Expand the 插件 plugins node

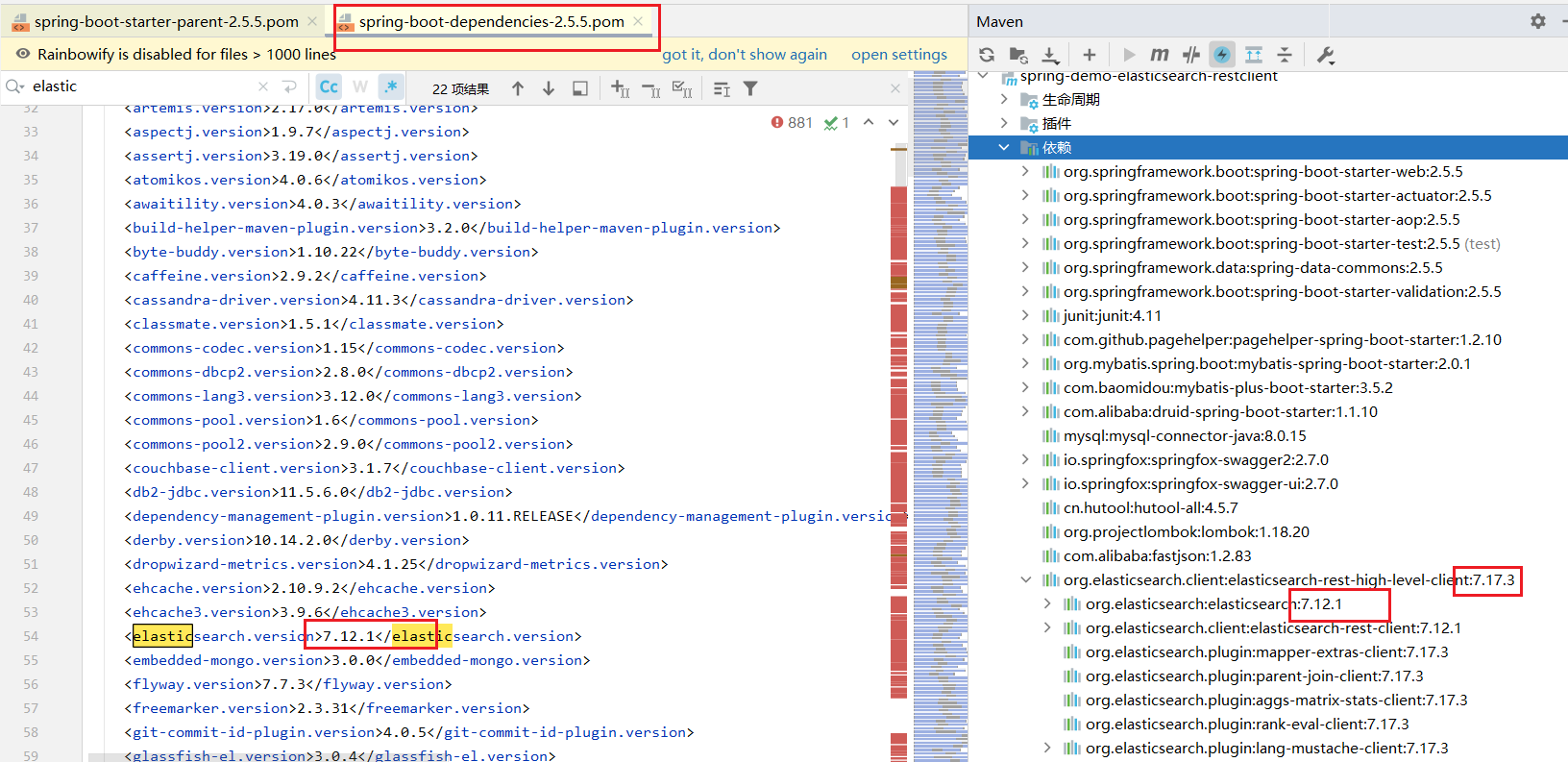click(x=1004, y=123)
